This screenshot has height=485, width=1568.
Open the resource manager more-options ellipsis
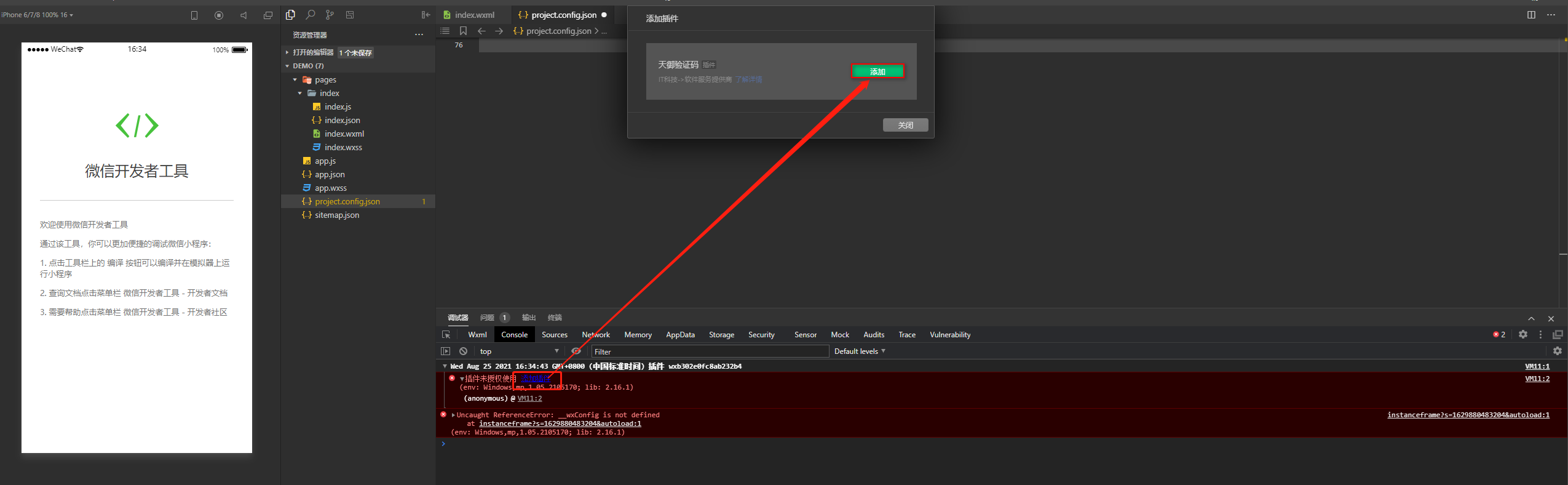click(419, 34)
